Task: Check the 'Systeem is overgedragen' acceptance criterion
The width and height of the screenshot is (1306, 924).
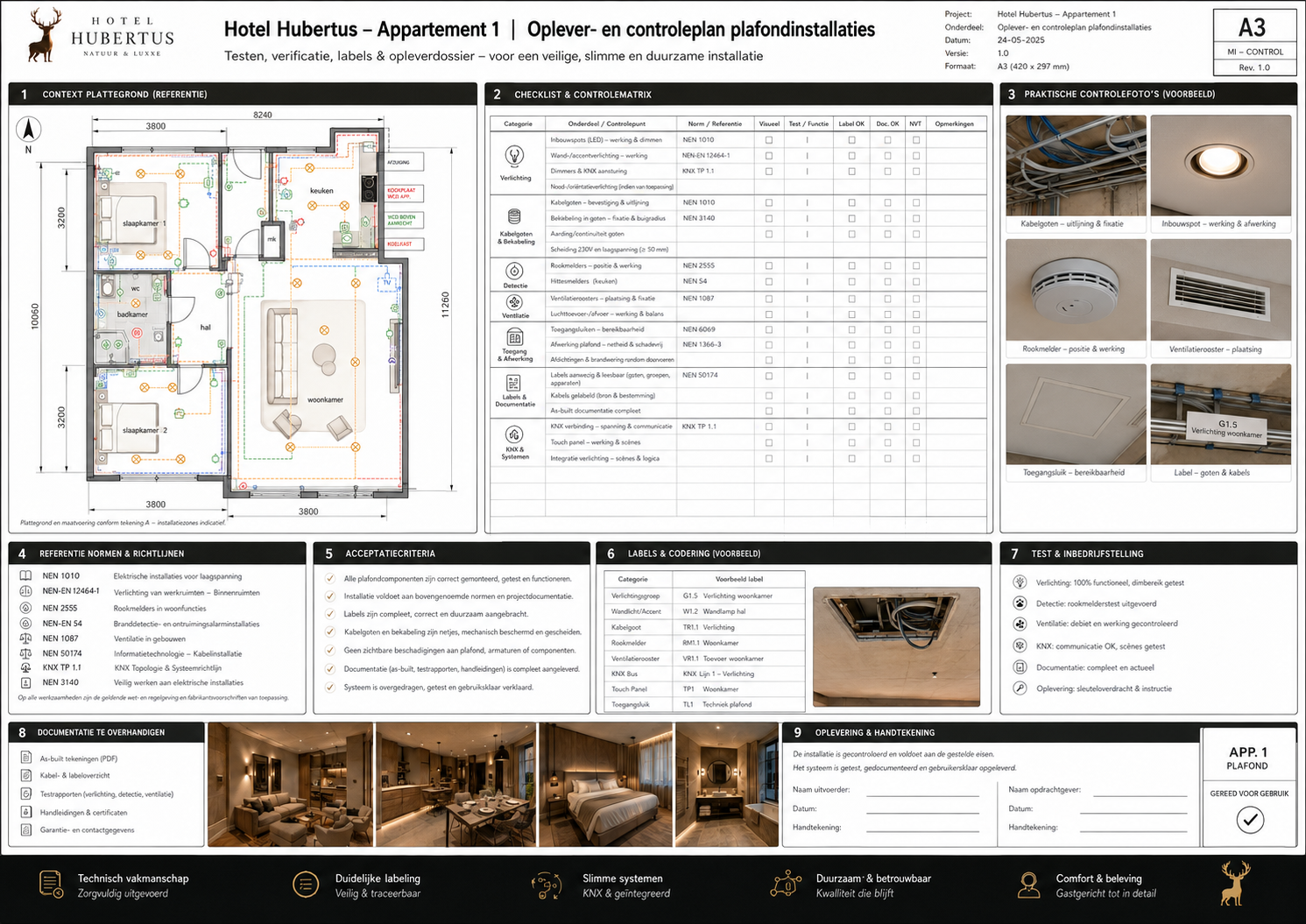Action: pos(330,688)
